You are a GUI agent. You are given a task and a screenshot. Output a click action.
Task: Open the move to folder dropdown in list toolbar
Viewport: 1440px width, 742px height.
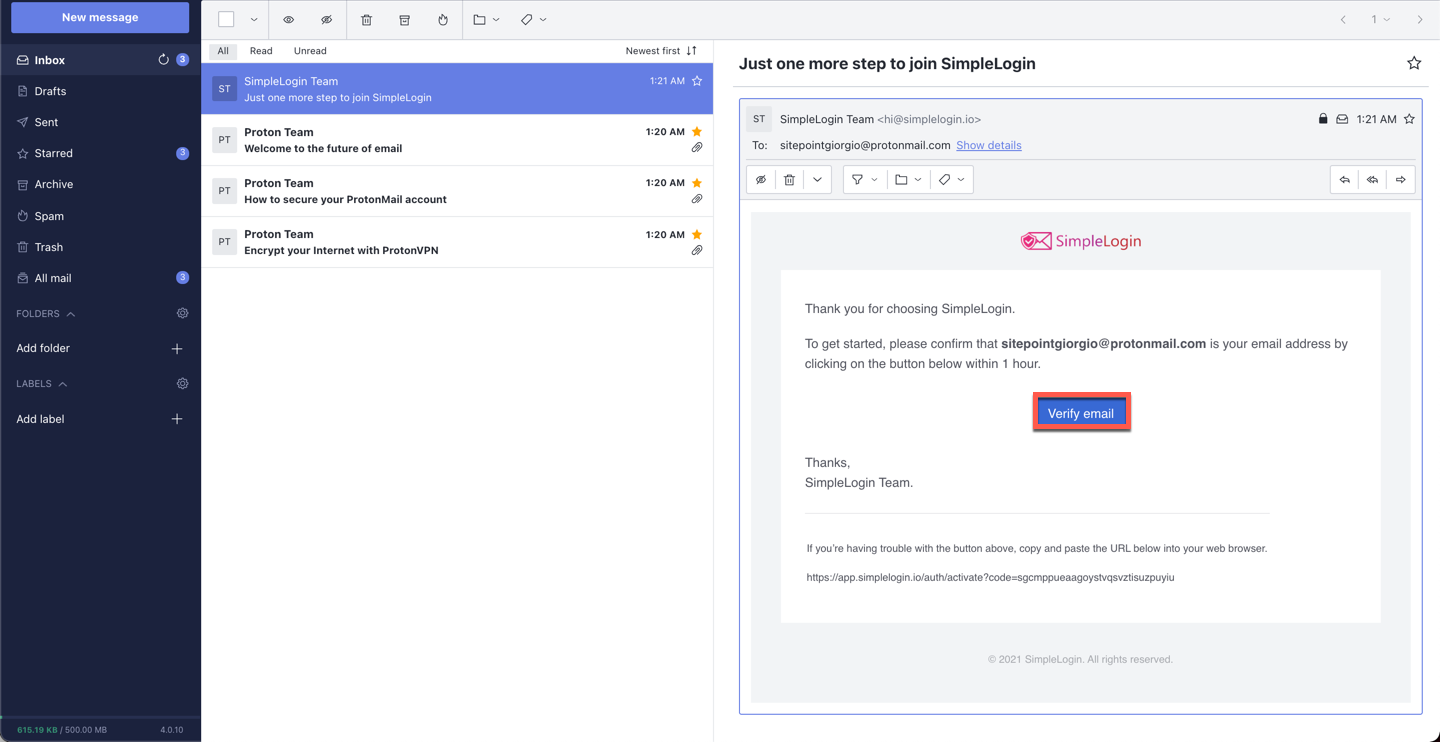pos(486,20)
